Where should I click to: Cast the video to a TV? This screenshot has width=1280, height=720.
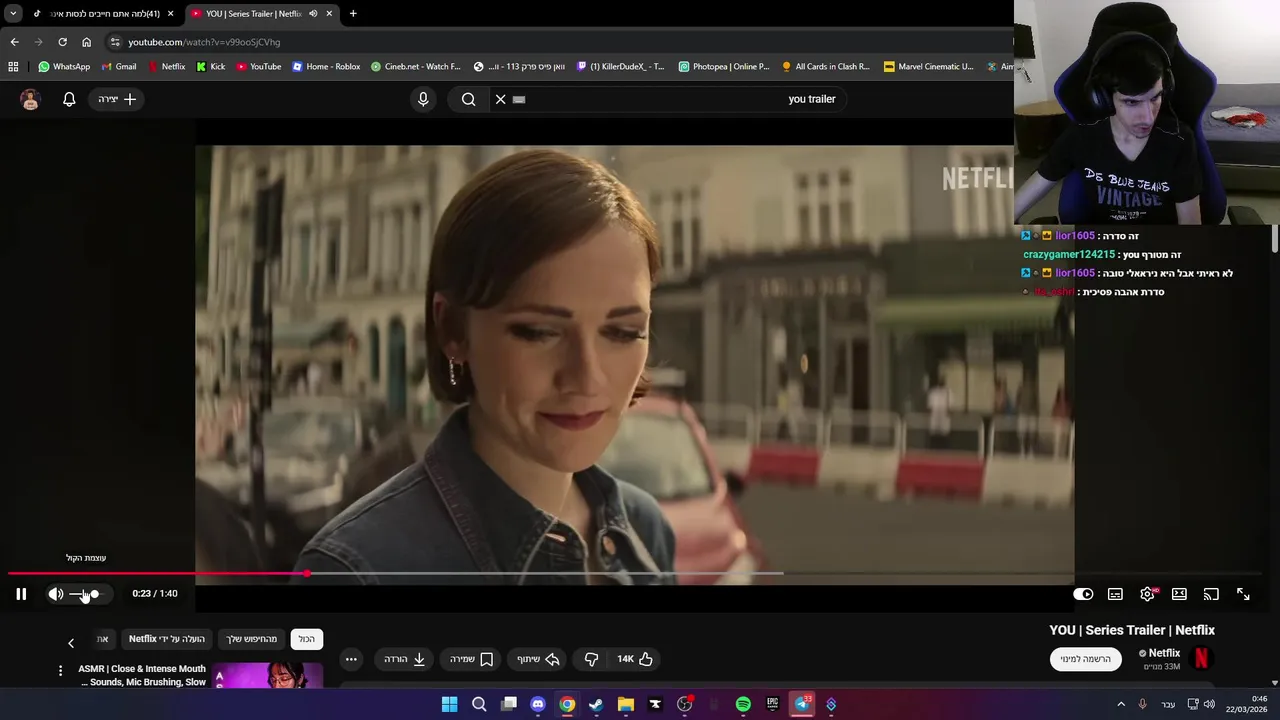tap(1211, 594)
